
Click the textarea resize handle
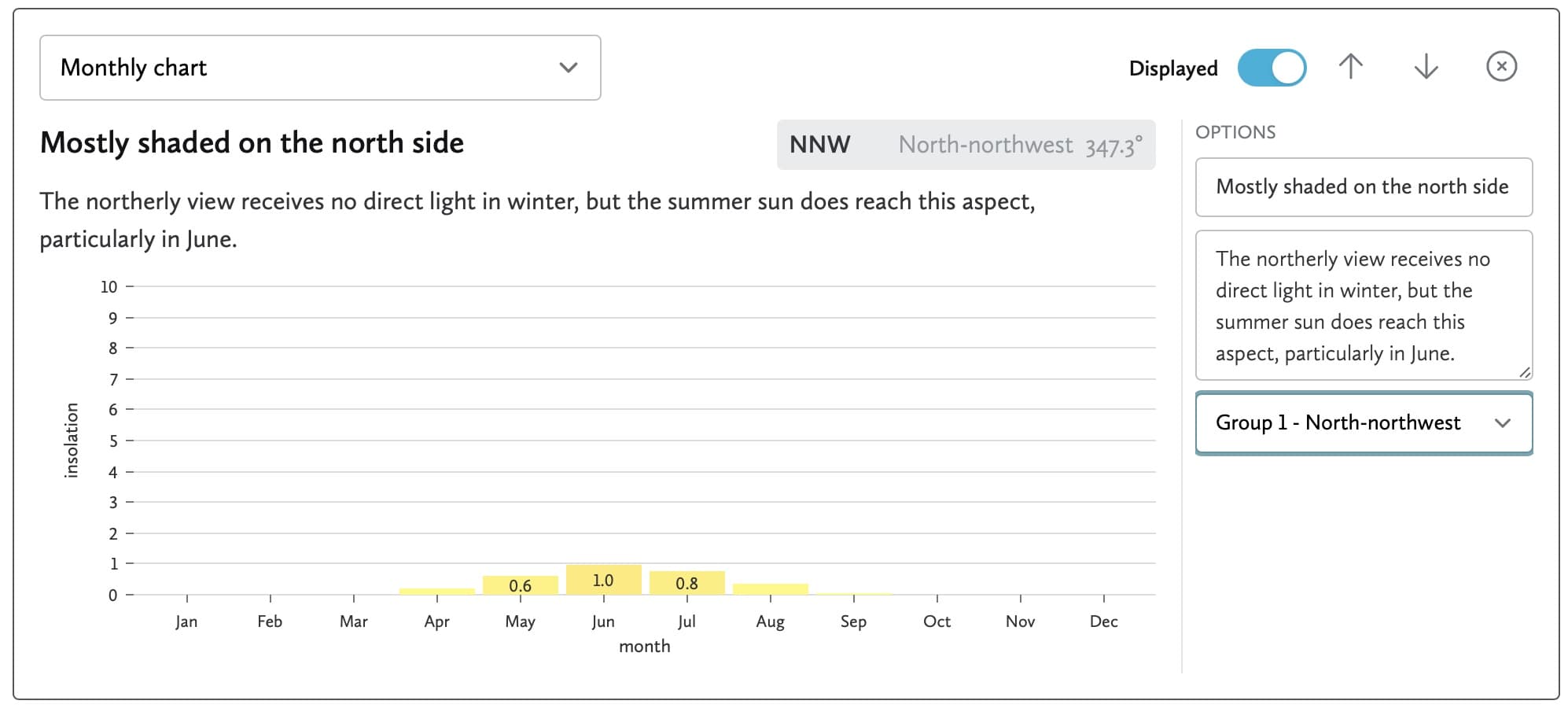tap(1525, 372)
